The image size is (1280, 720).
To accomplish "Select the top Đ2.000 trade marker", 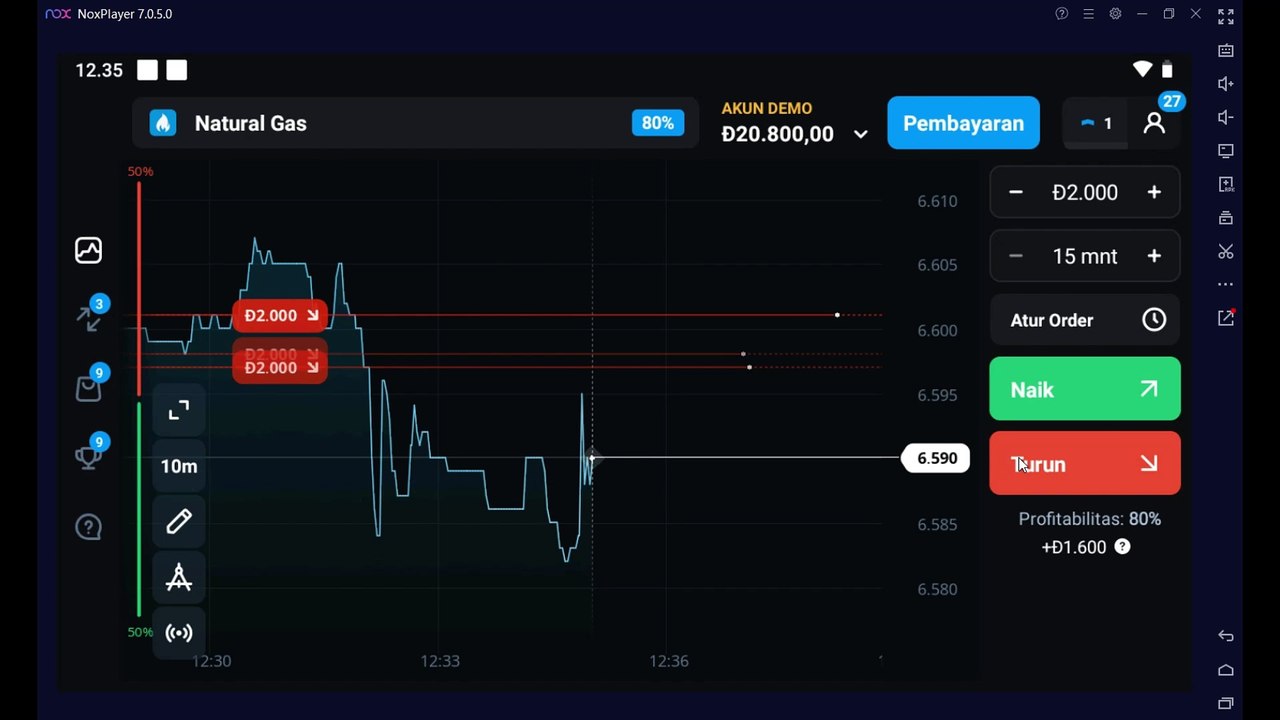I will coord(280,315).
